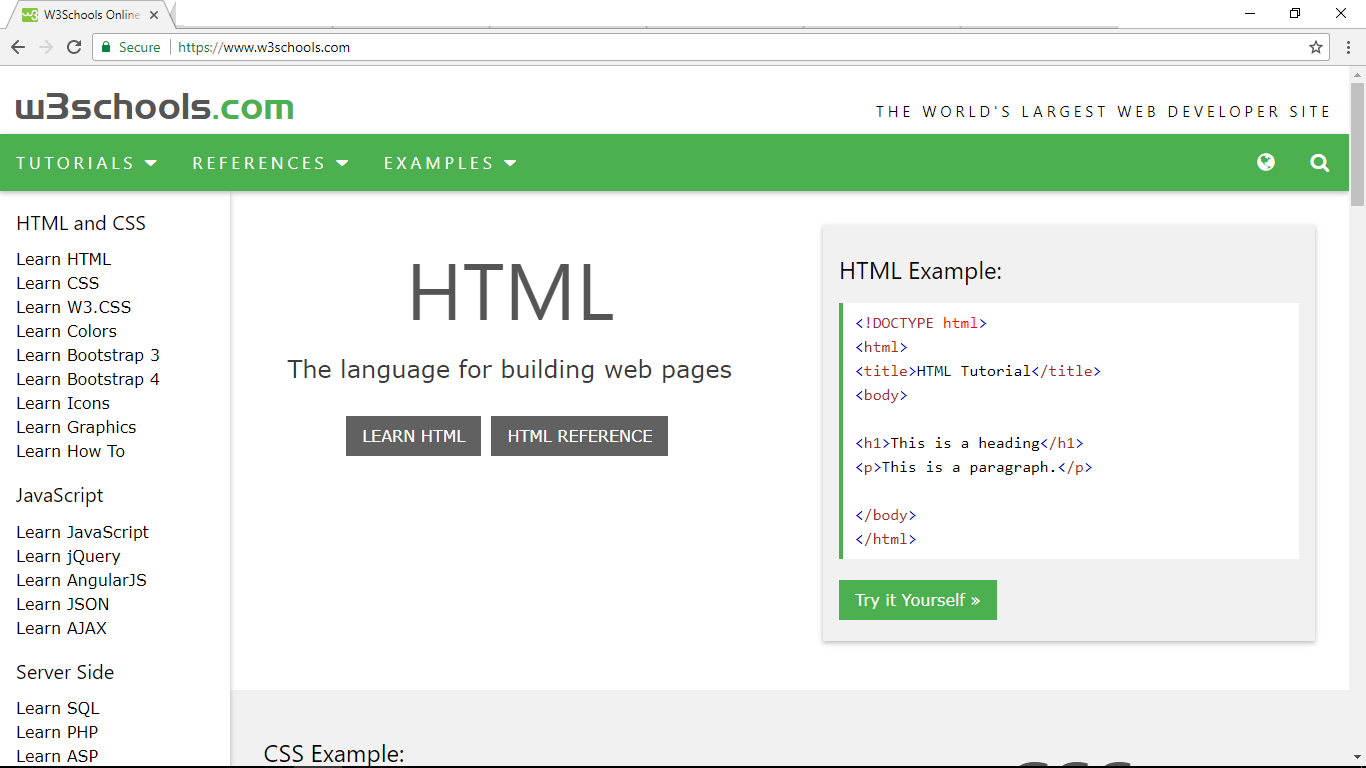
Task: Open the Learn W3.CSS link
Action: 74,307
